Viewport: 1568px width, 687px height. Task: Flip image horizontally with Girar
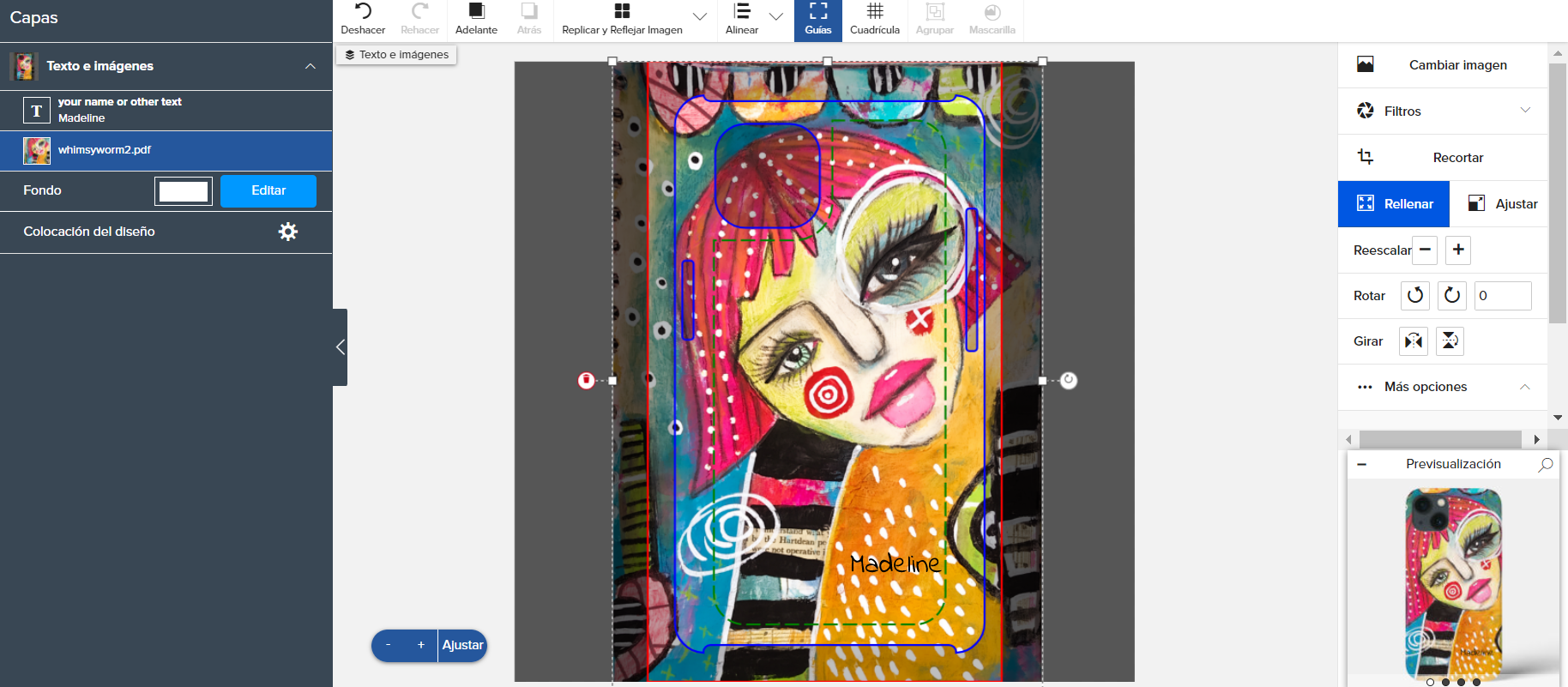[1414, 341]
